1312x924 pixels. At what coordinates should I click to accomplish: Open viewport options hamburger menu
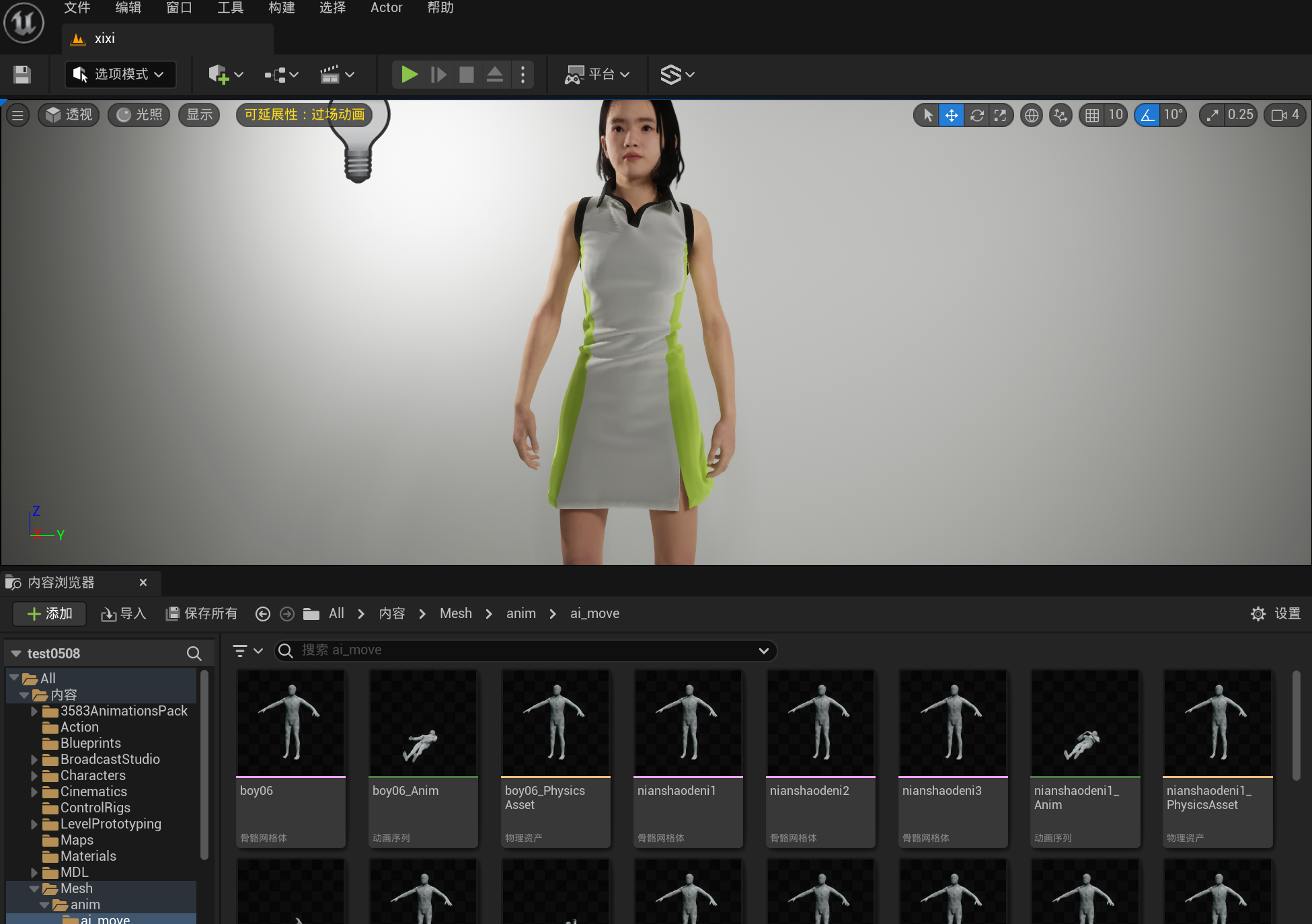coord(17,115)
